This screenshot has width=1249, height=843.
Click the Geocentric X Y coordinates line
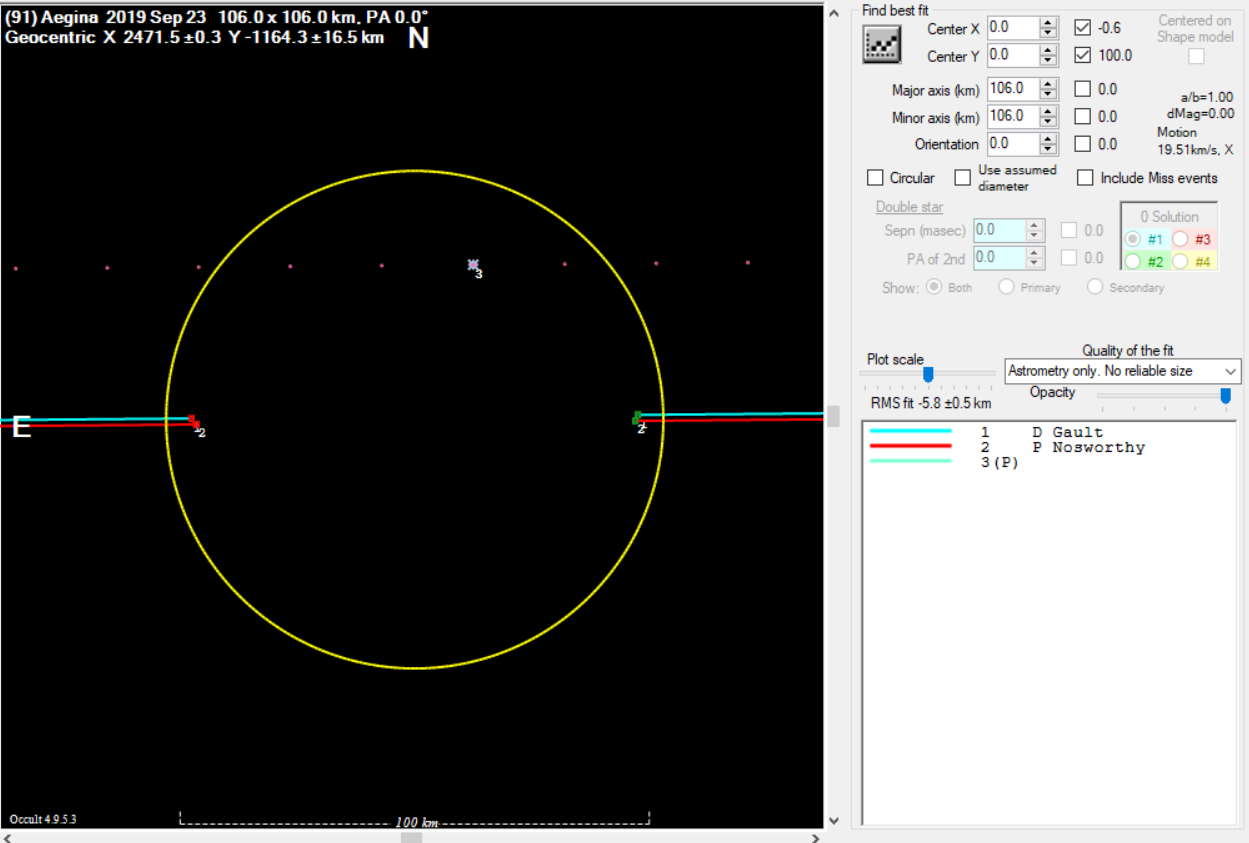[x=195, y=37]
